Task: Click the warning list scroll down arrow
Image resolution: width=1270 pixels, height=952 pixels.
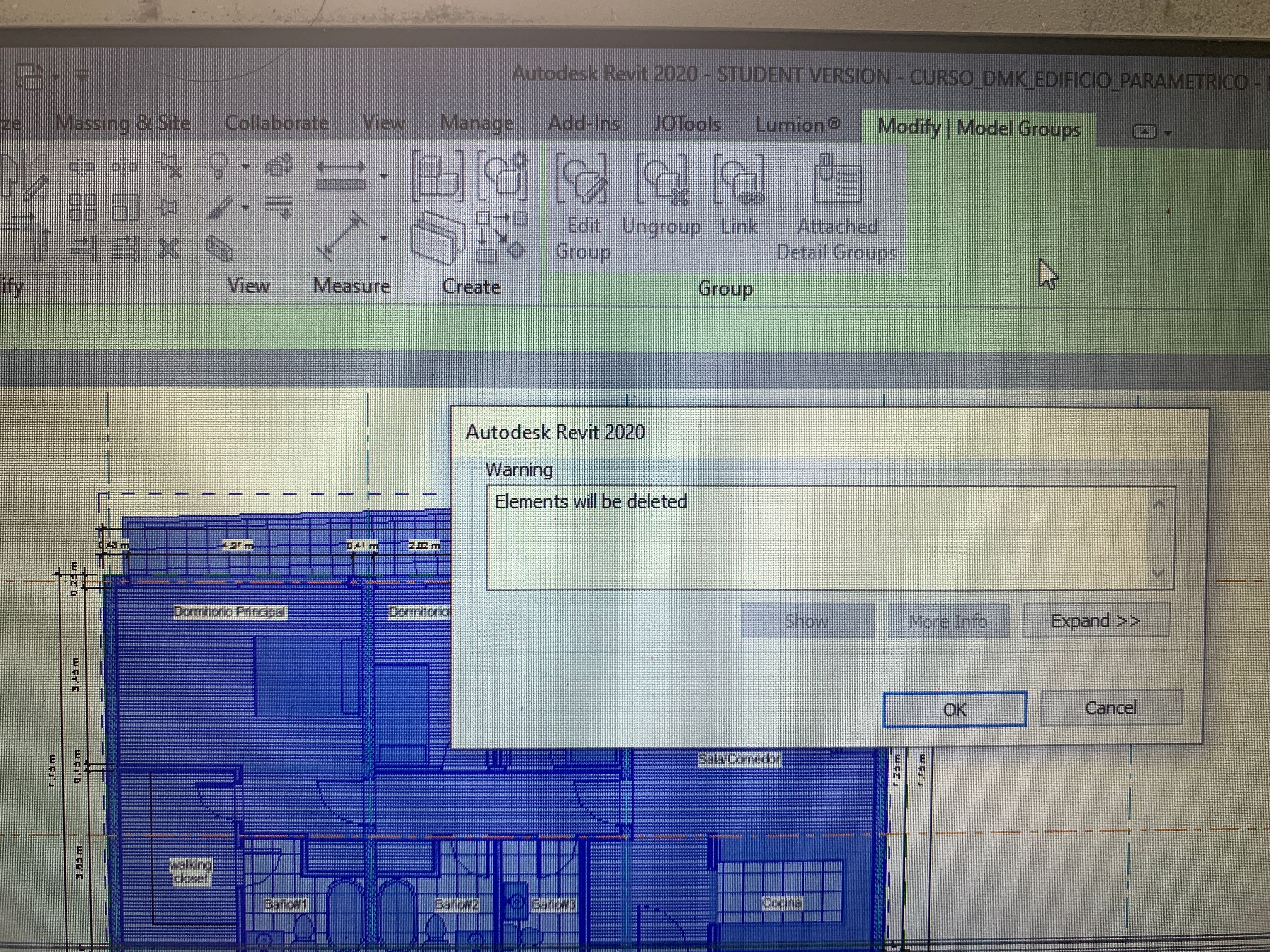Action: pos(1158,573)
